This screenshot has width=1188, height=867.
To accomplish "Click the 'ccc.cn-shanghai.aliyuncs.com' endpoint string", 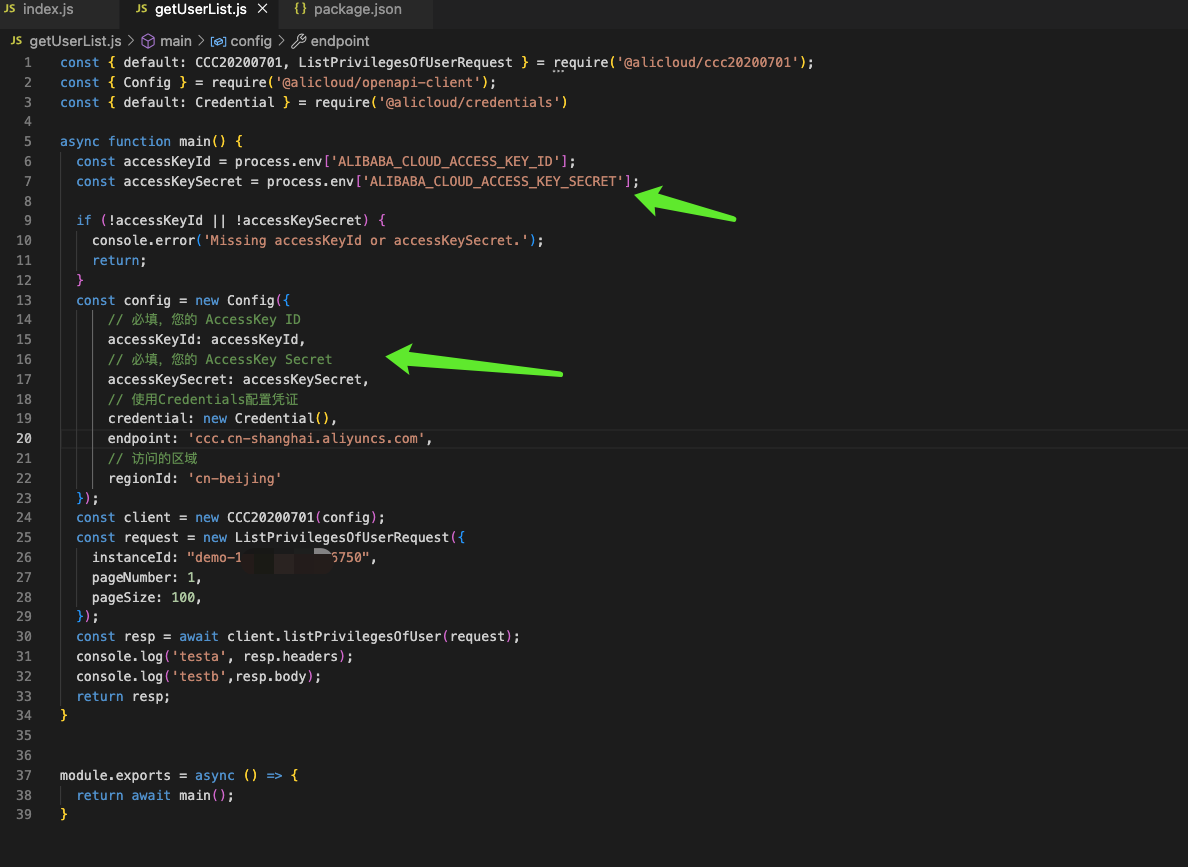I will point(306,438).
